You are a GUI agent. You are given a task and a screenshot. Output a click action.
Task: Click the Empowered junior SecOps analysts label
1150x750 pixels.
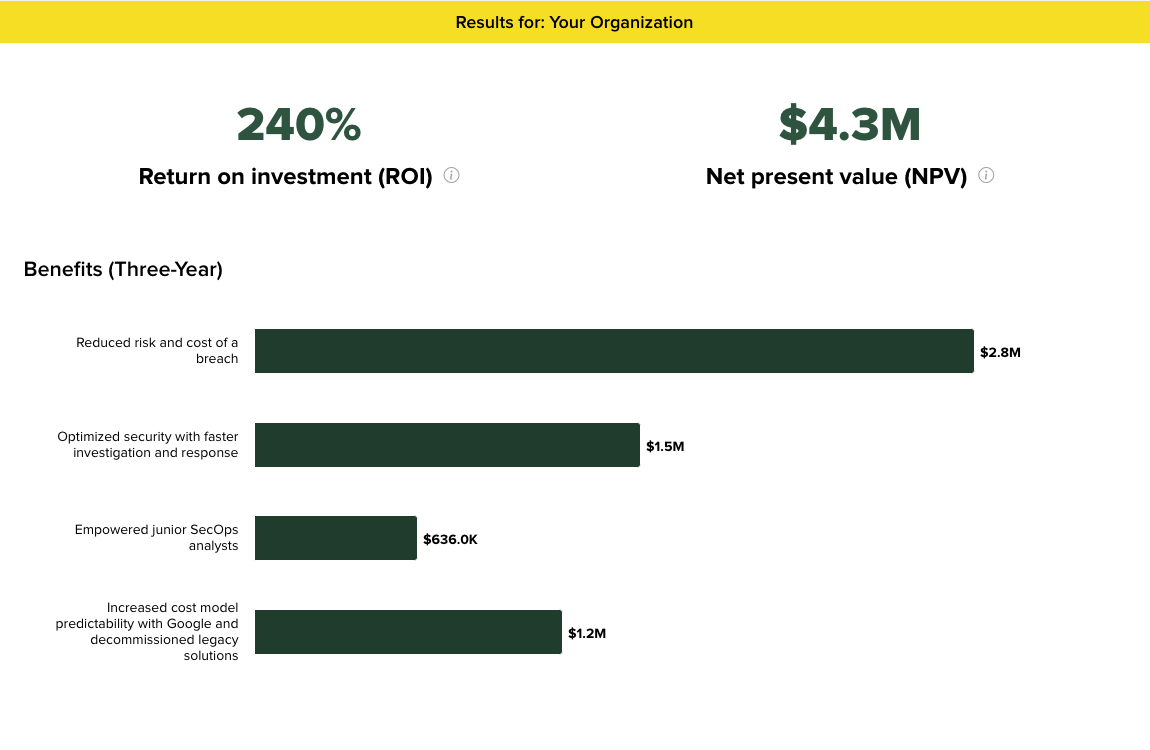(156, 537)
